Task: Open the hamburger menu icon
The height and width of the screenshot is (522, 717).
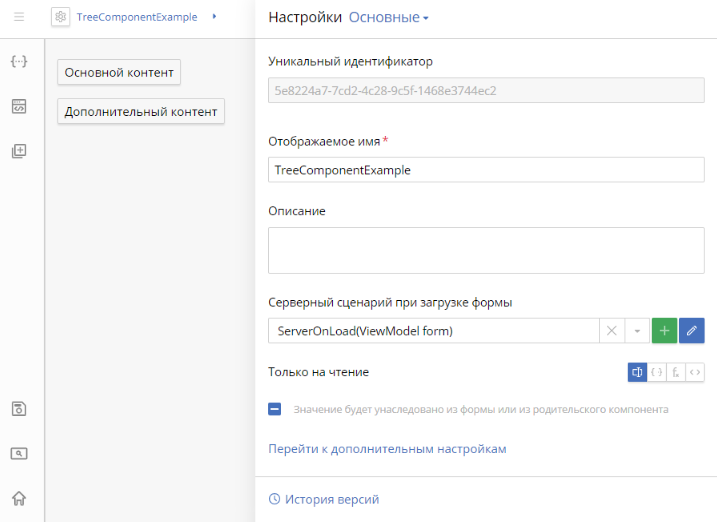Action: coord(19,17)
